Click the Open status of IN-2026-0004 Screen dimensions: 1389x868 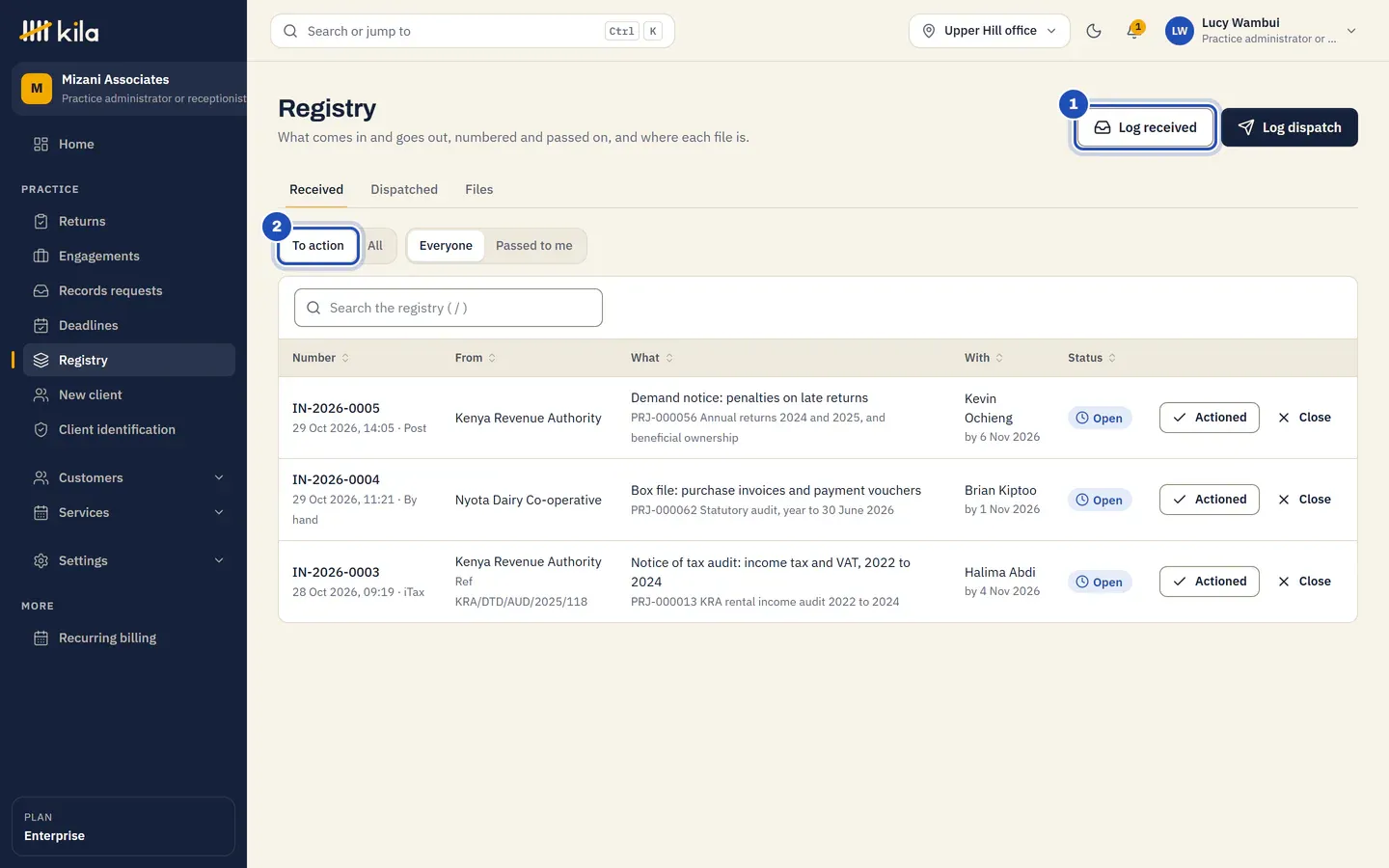1100,500
